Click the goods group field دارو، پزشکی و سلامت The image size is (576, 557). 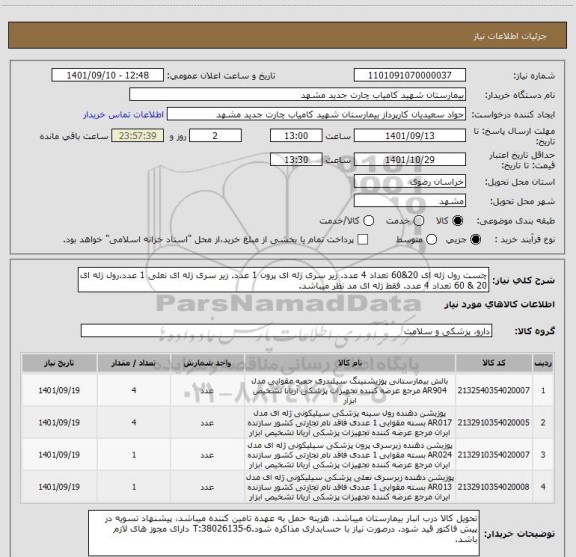286,331
